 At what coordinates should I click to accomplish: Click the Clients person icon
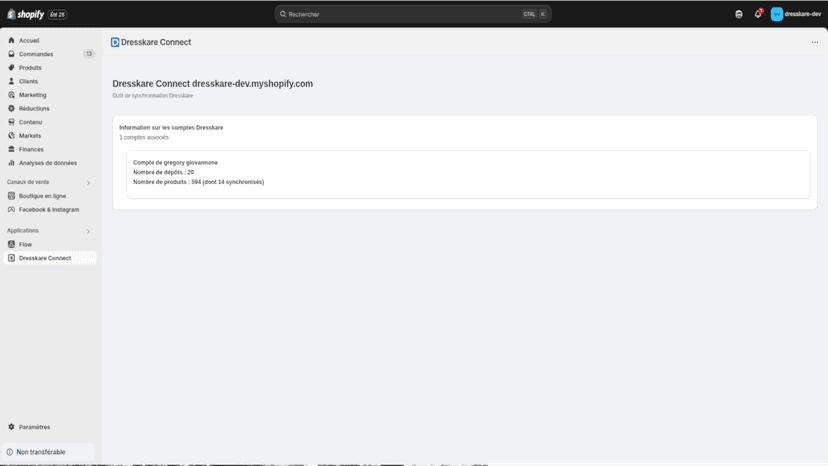11,81
